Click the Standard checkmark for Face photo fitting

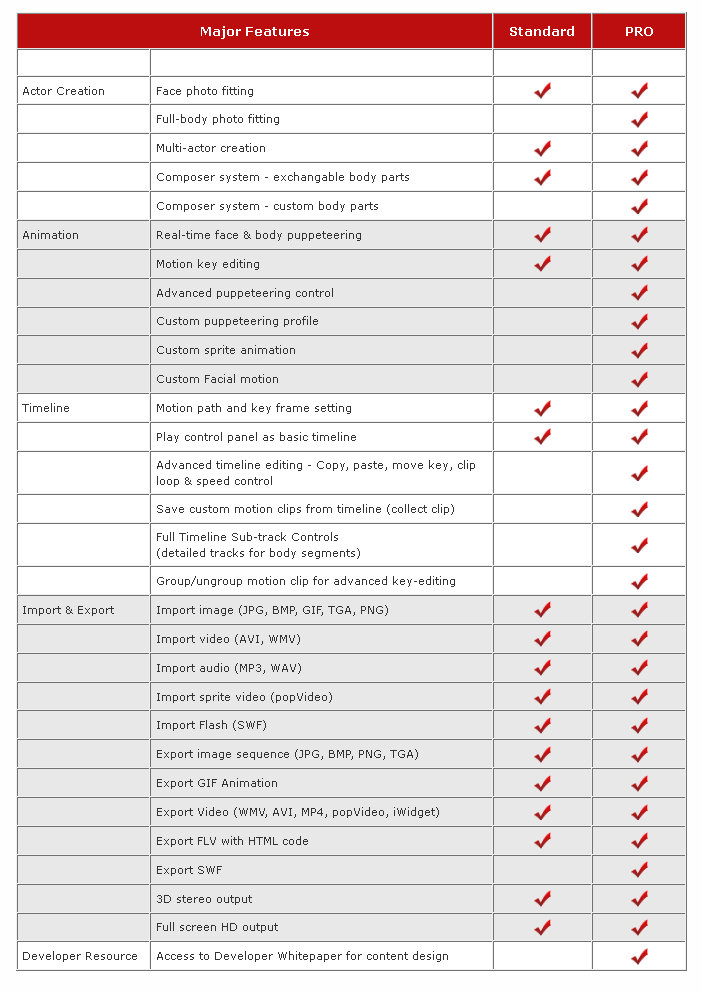tap(543, 91)
